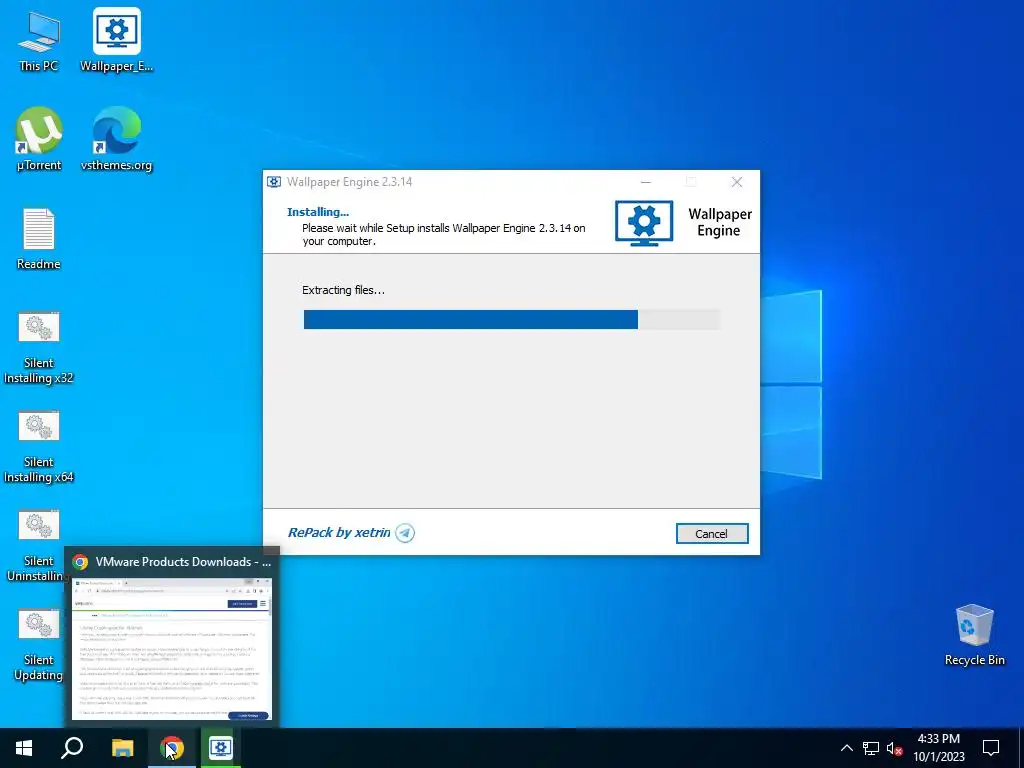Close the Wallpaper Engine installer window
The image size is (1024, 768).
737,182
